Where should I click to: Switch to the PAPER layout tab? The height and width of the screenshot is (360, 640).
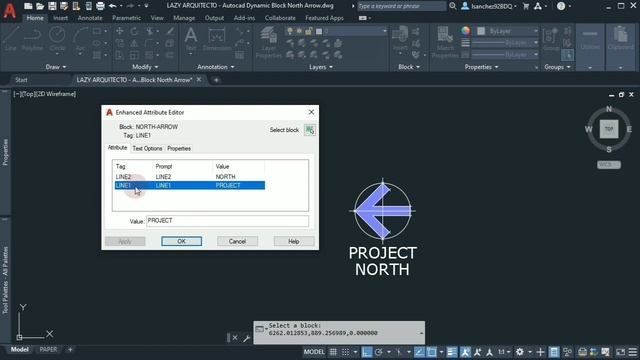(48, 350)
